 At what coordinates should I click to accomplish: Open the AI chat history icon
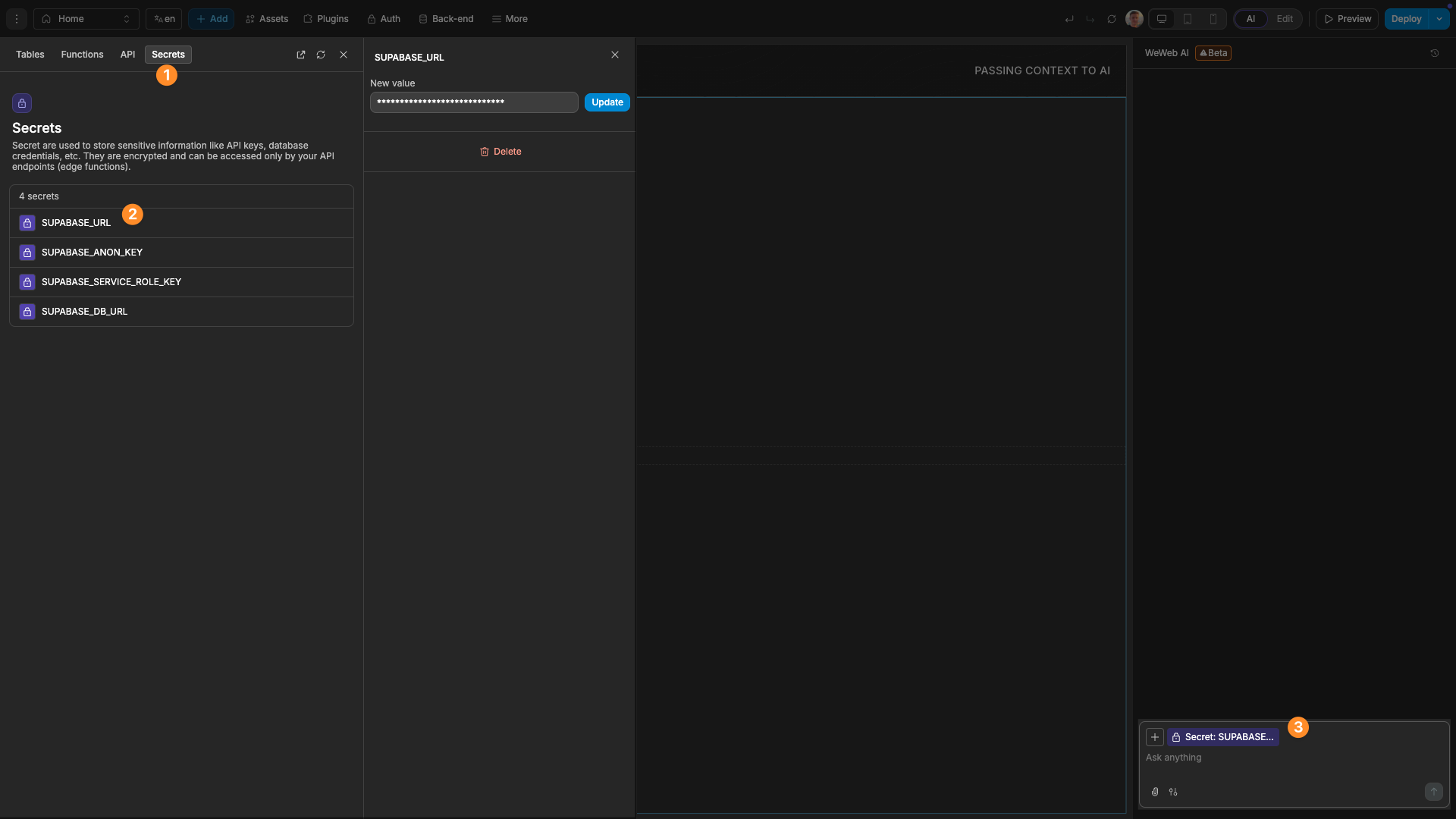(x=1434, y=53)
